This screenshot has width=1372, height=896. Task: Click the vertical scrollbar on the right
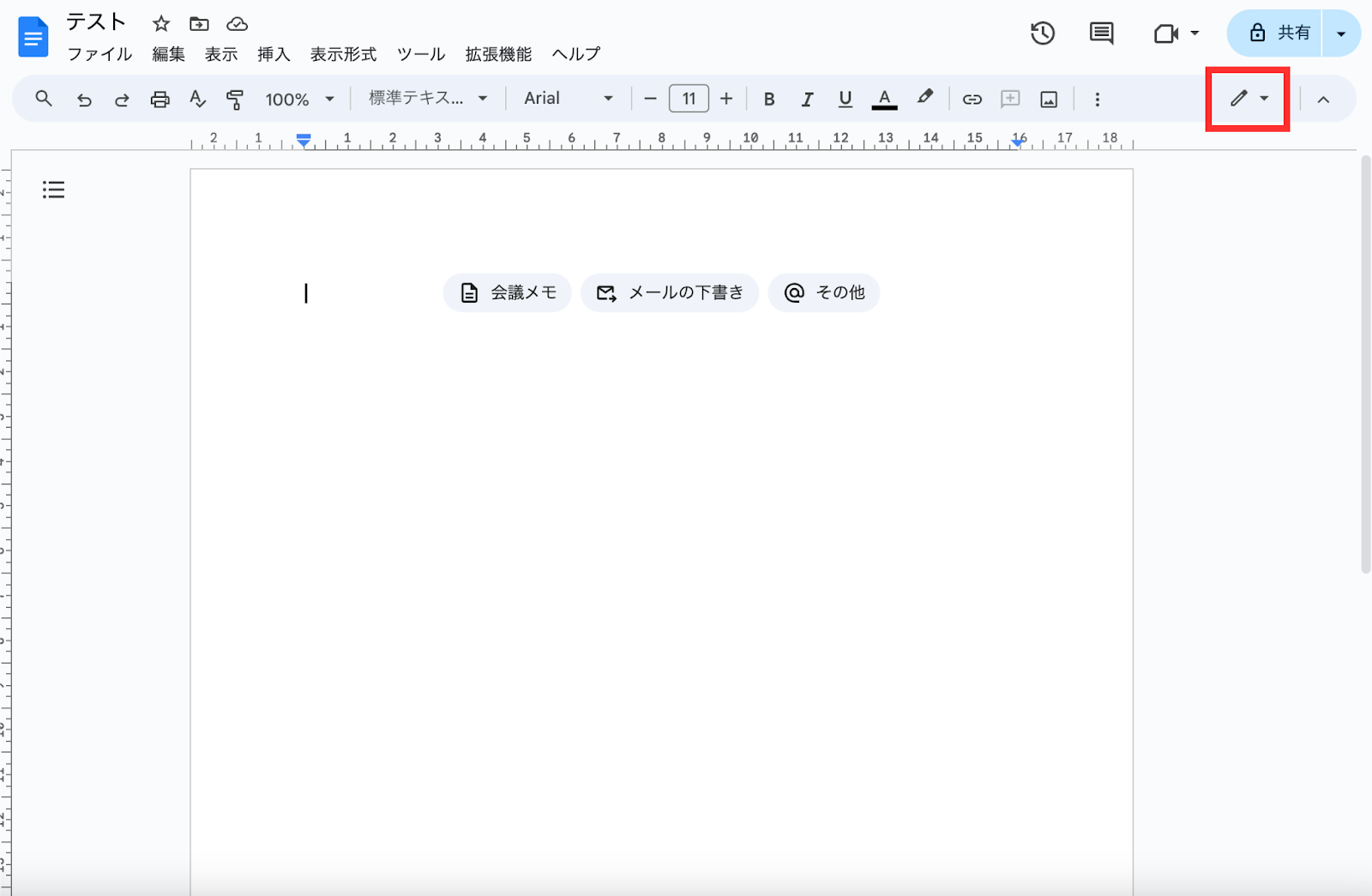point(1365,364)
